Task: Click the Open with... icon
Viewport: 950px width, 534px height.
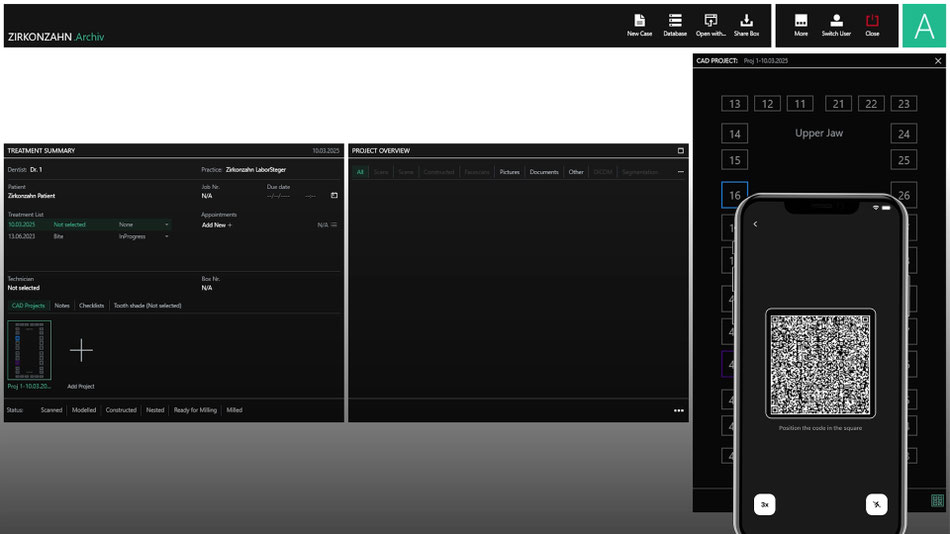Action: click(710, 24)
